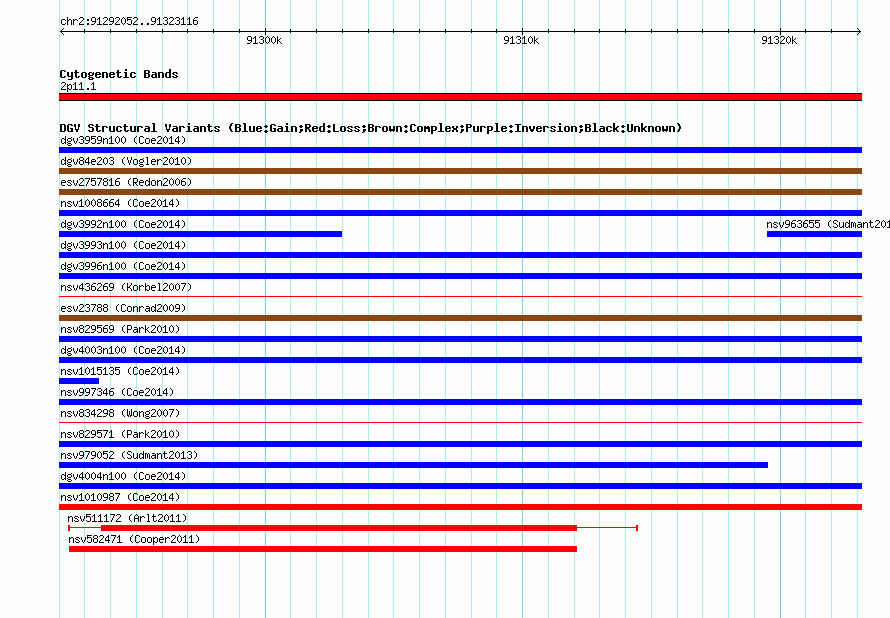This screenshot has height=618, width=890.
Task: Click the DGV Structural Variants track title
Action: (x=371, y=128)
